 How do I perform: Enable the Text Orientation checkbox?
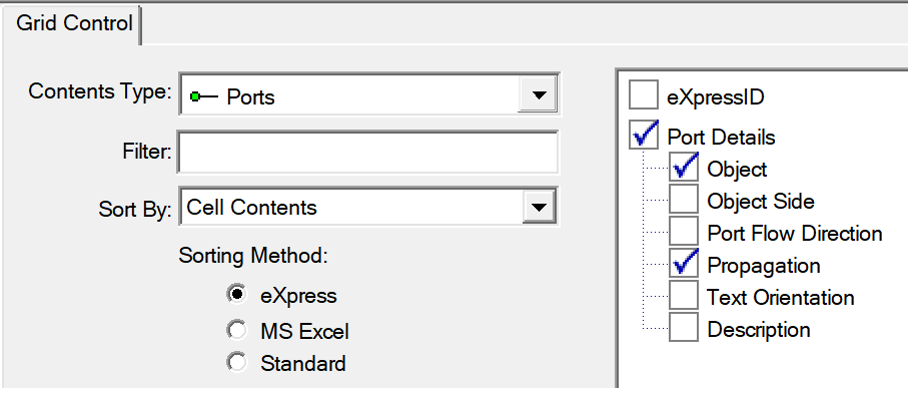684,296
